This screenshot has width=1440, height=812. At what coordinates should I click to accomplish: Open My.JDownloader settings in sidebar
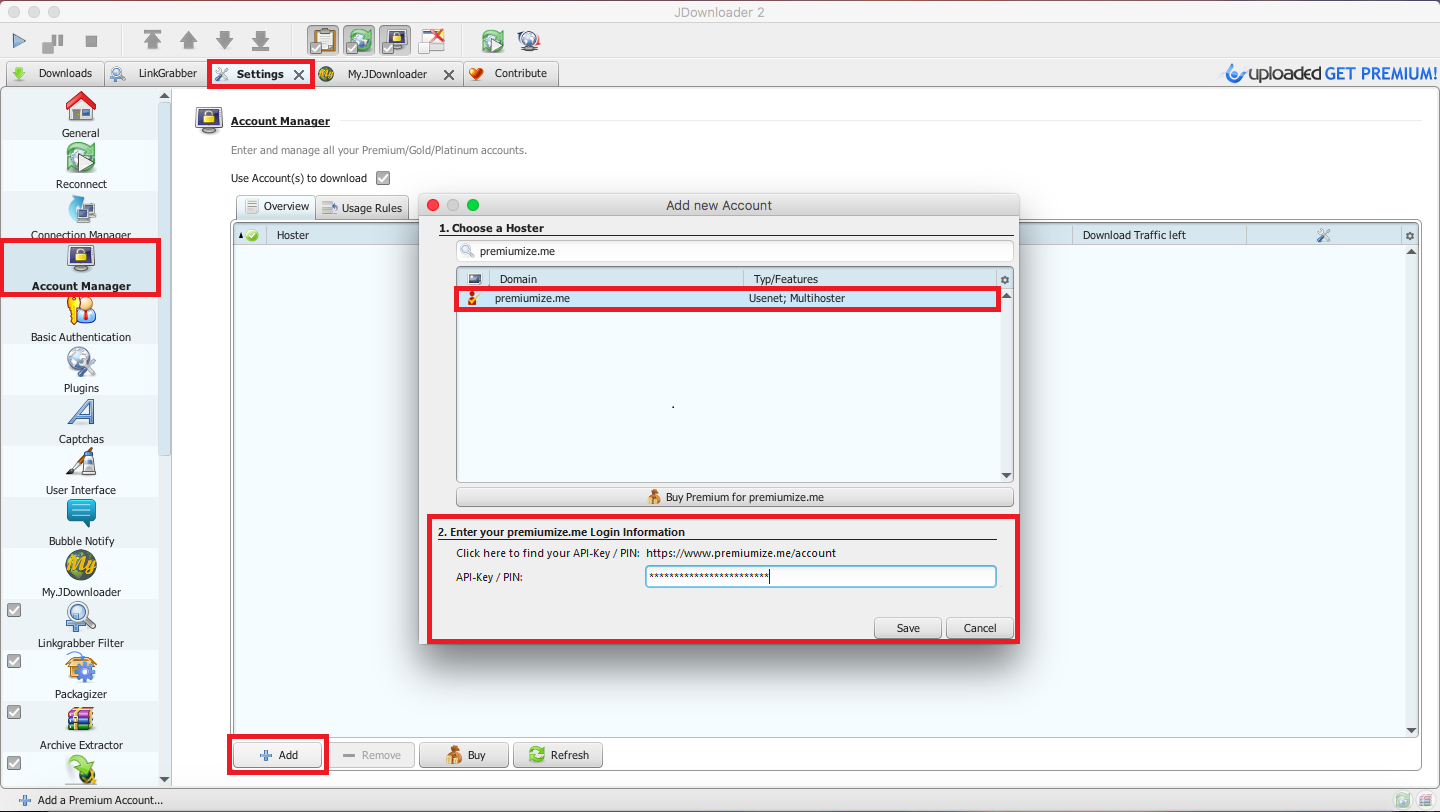tap(80, 574)
